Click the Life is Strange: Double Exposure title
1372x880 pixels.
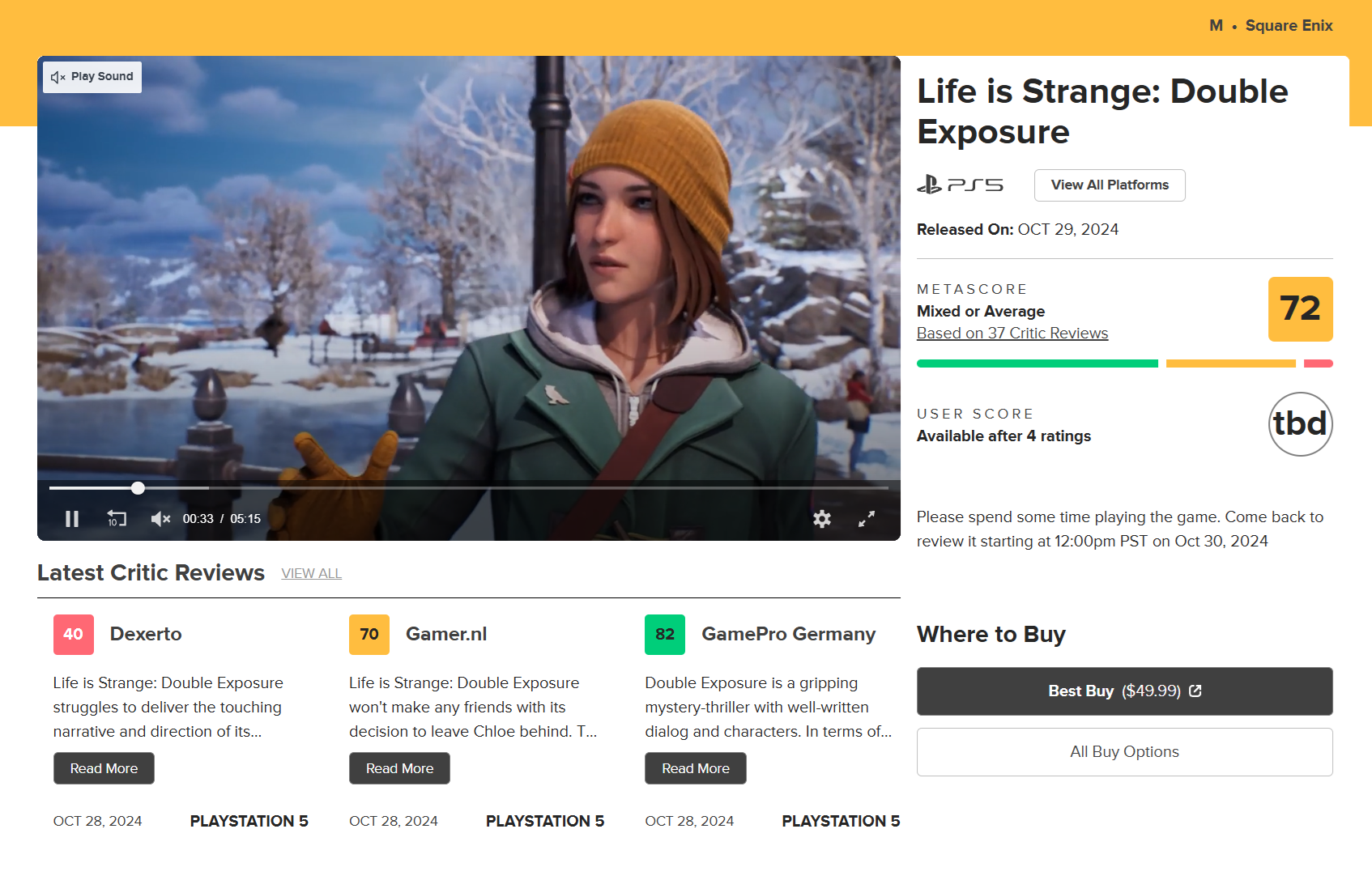click(x=1102, y=112)
